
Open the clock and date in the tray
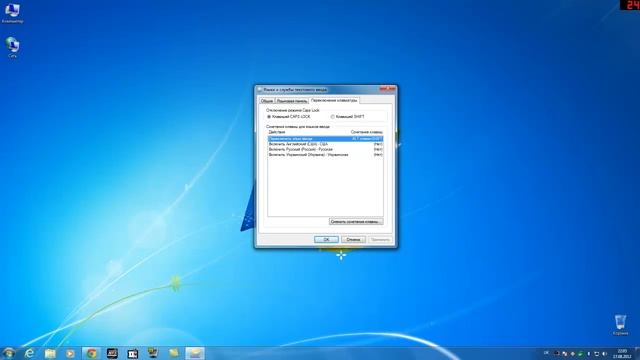coord(622,353)
